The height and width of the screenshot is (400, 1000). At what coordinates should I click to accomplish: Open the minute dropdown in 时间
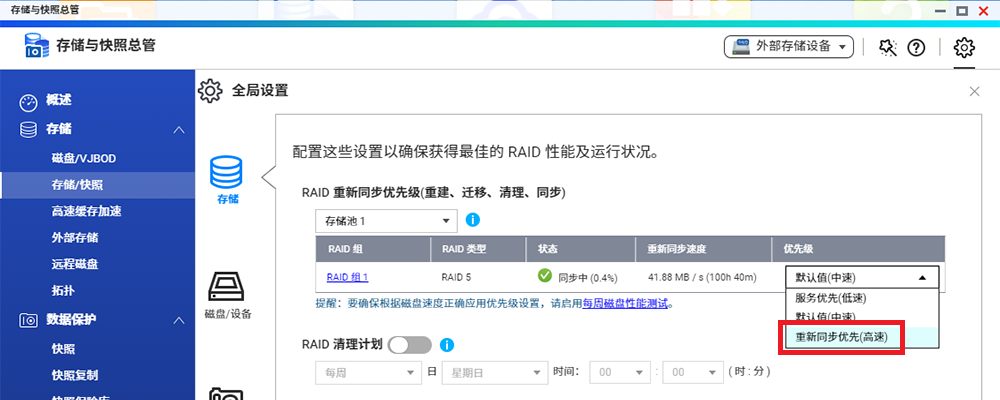tap(692, 373)
